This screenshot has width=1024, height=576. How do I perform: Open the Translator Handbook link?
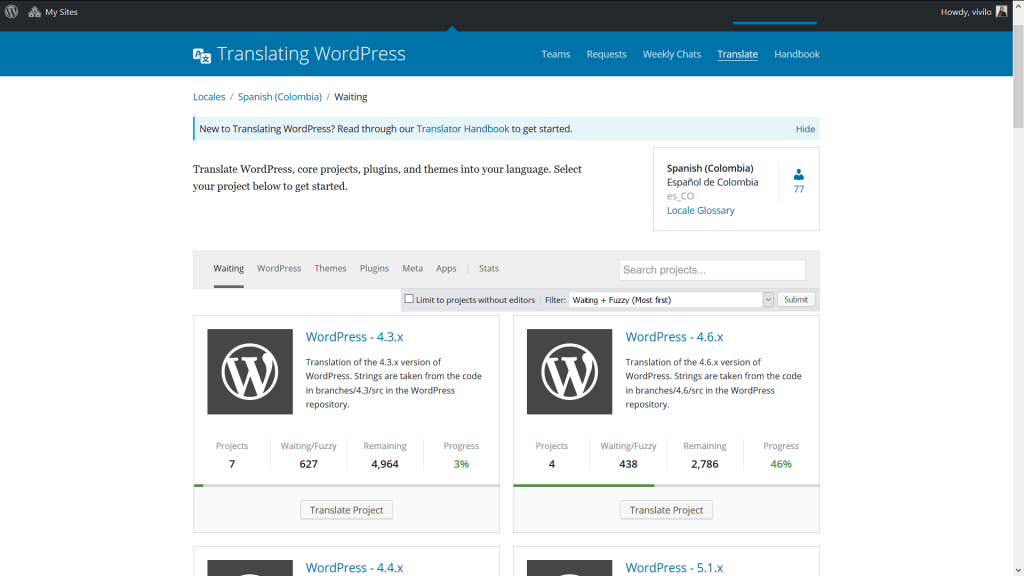coord(462,129)
